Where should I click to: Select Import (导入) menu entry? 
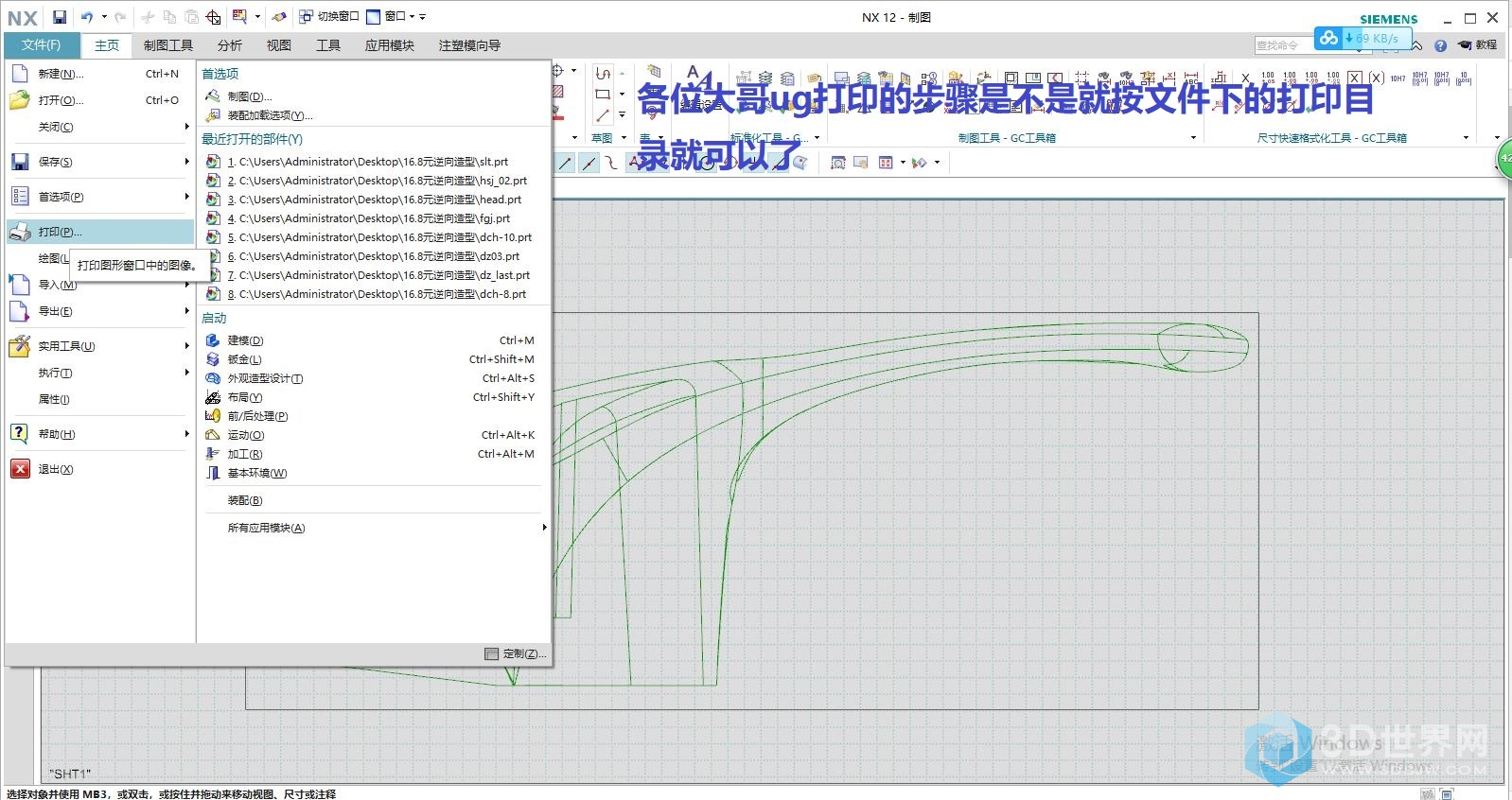coord(100,285)
